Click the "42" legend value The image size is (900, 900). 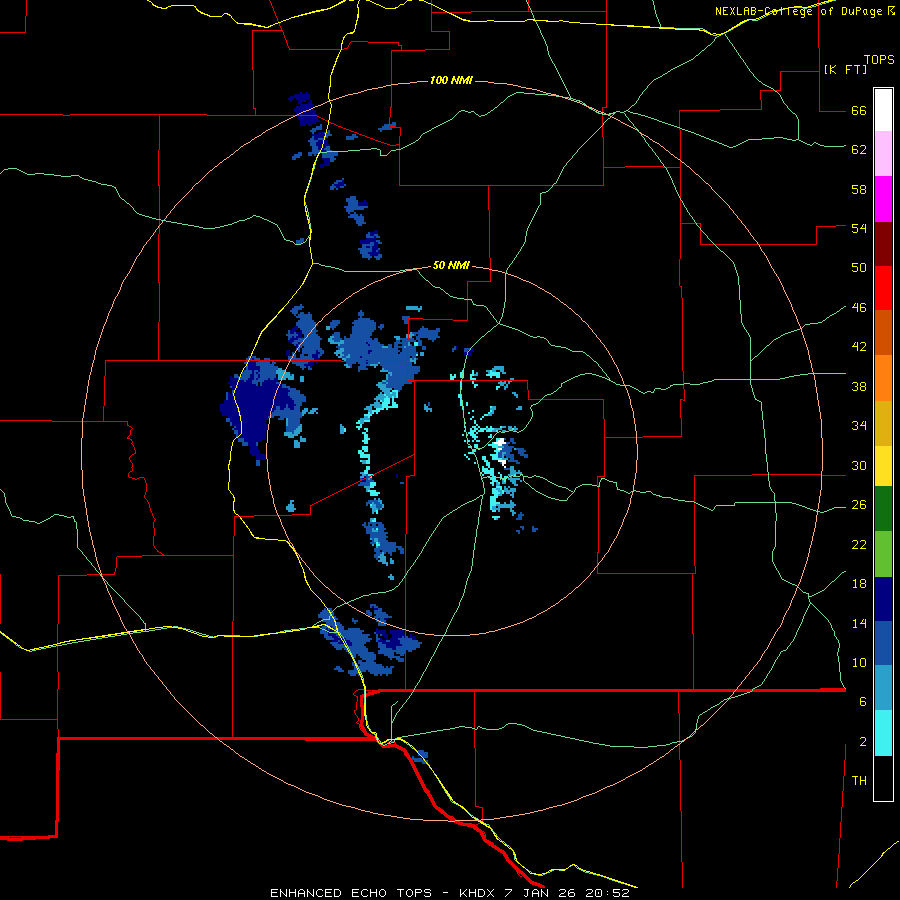(859, 347)
